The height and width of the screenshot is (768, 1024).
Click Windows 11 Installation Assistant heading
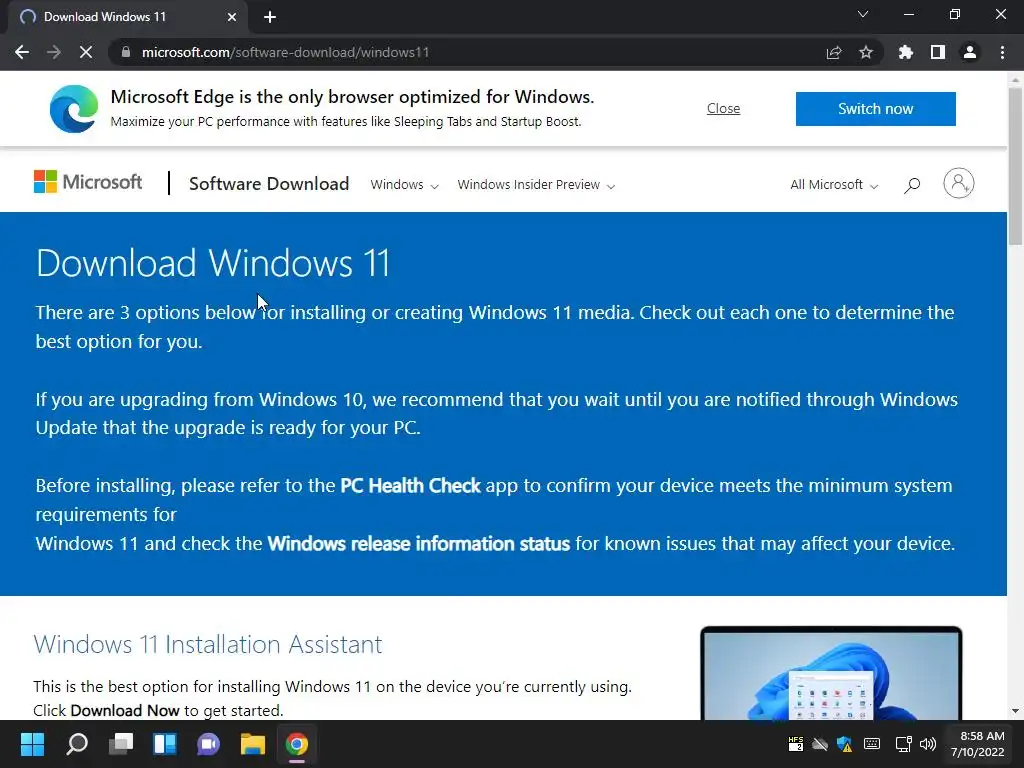pos(208,645)
